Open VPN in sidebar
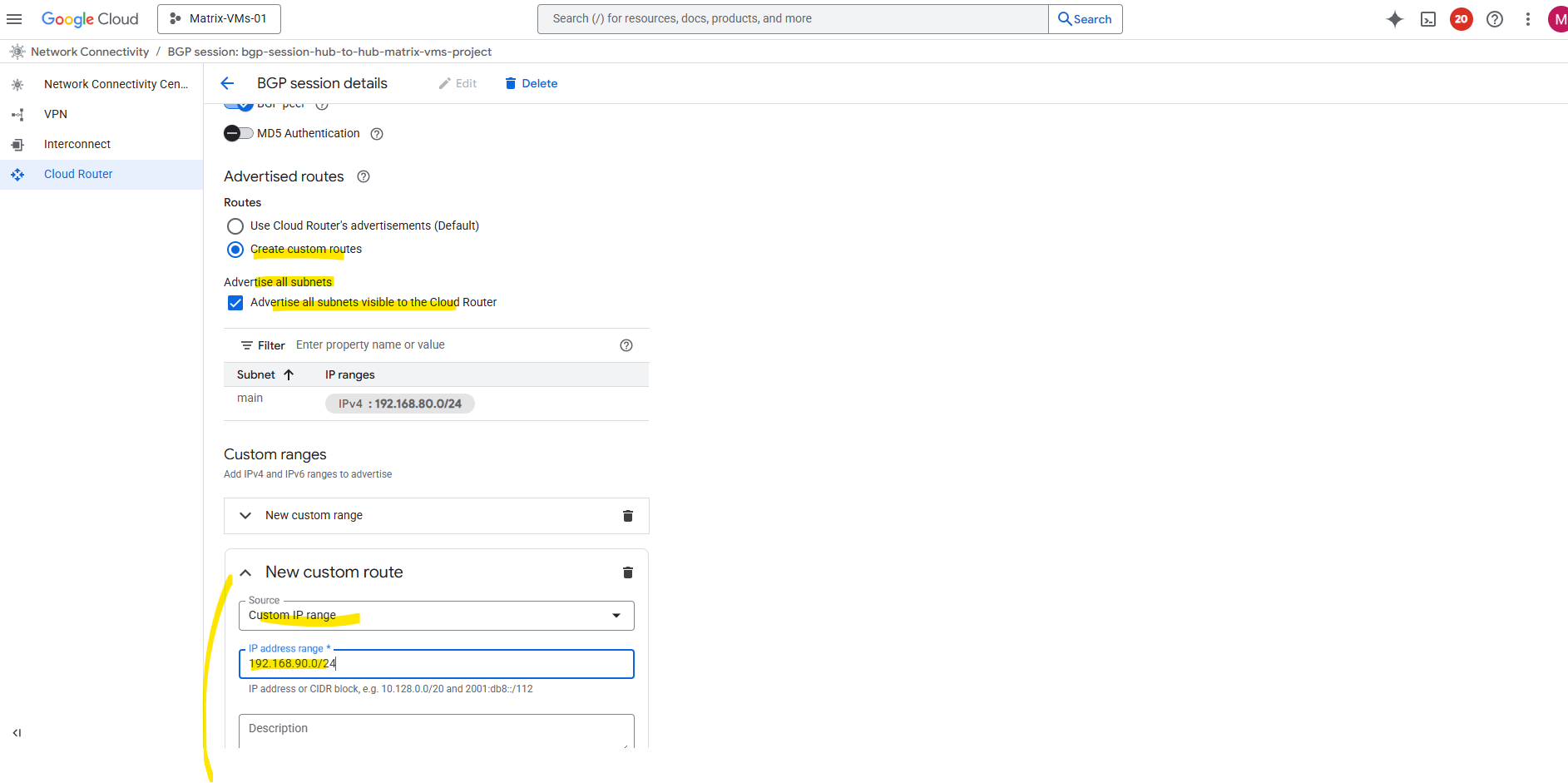Viewport: 1568px width, 783px height. click(101, 114)
